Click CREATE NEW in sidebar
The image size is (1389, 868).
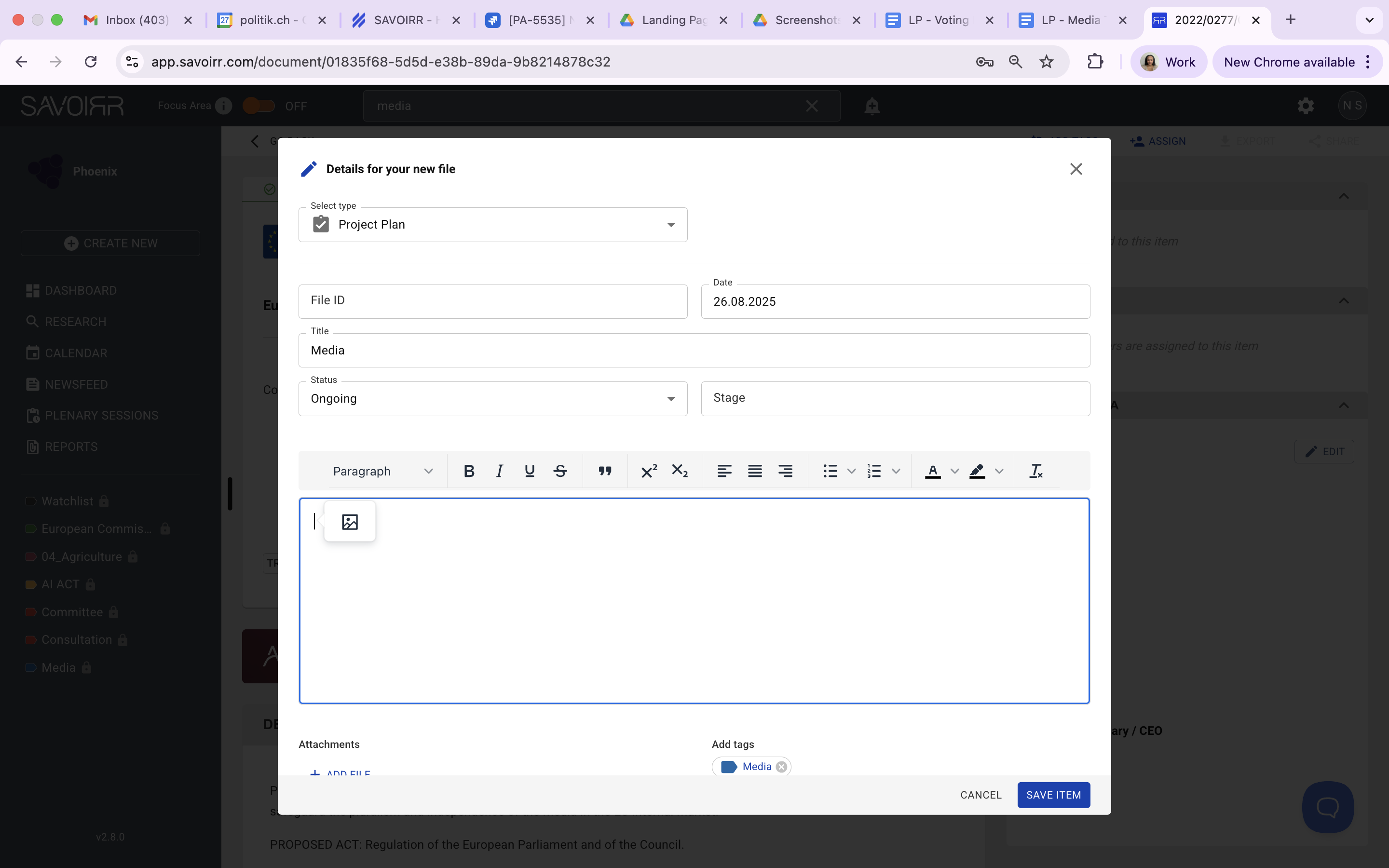click(x=110, y=244)
